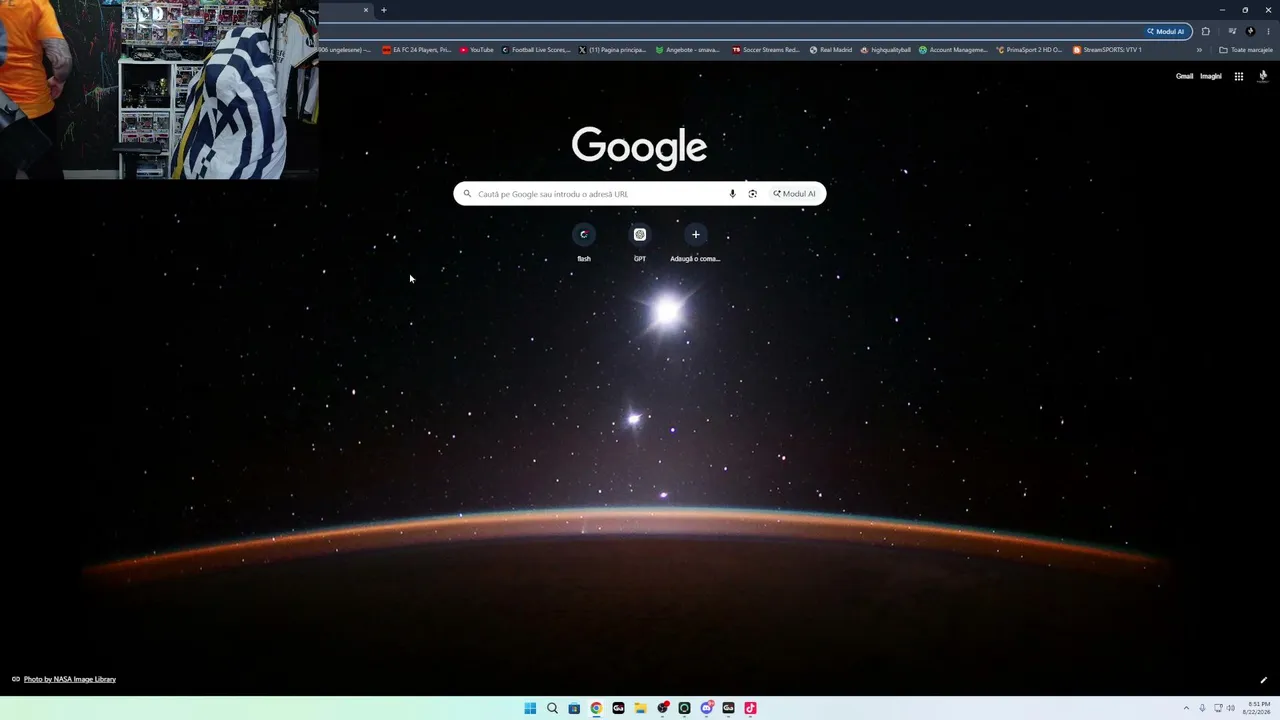Screen dimensions: 1280x720
Task: Open a new browser tab
Action: pos(383,10)
